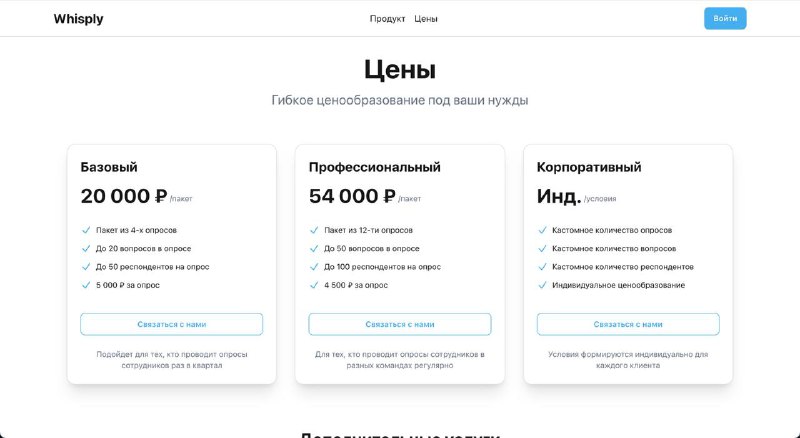Click checkmark beside Индивидуальное ценообразование

[542, 285]
